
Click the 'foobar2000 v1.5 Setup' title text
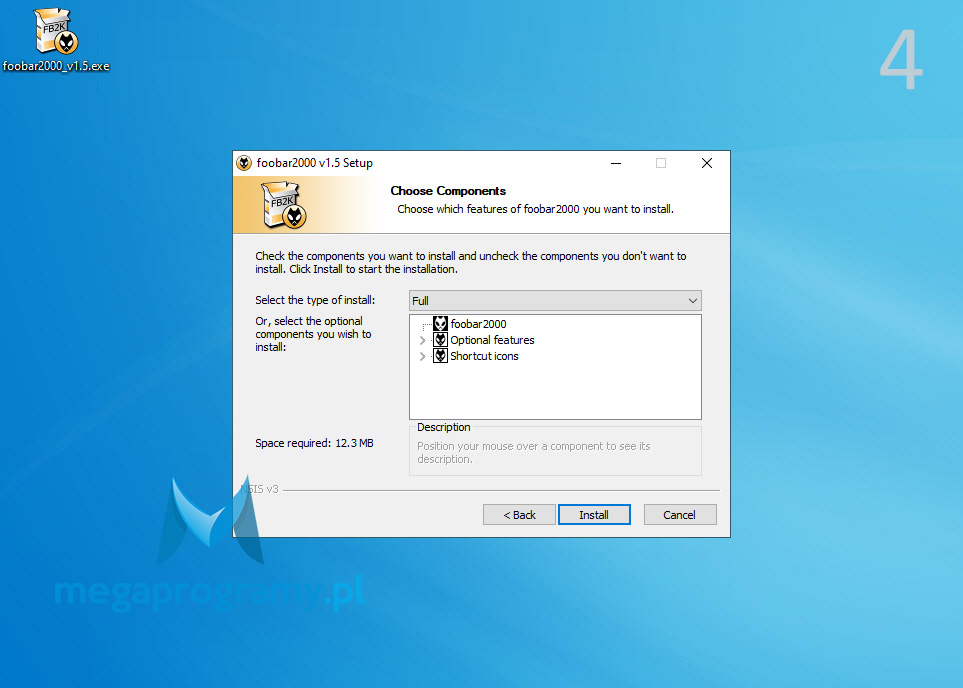tap(314, 163)
